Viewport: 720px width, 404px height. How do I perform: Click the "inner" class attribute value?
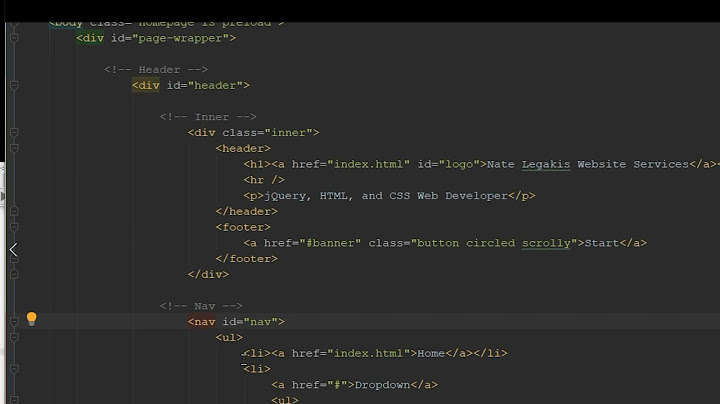(288, 133)
